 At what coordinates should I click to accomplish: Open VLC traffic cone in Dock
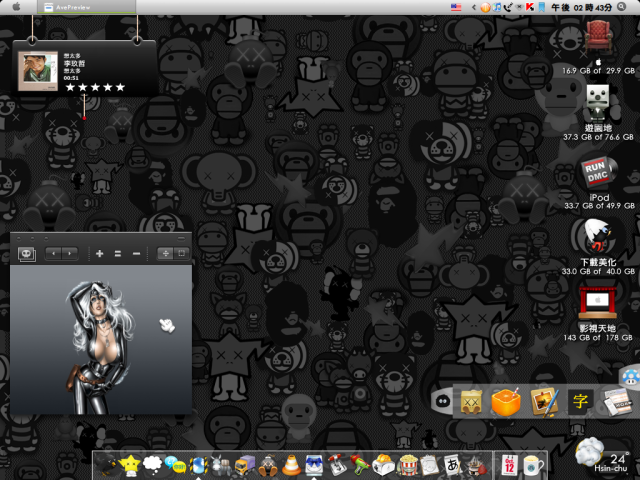pyautogui.click(x=291, y=465)
